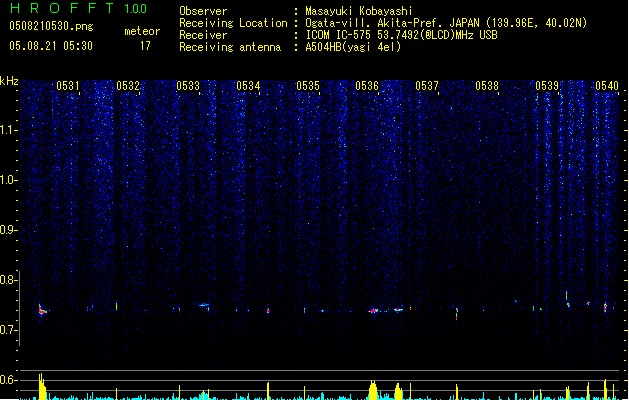Image resolution: width=629 pixels, height=400 pixels.
Task: Click the Observer label
Action: click(203, 11)
